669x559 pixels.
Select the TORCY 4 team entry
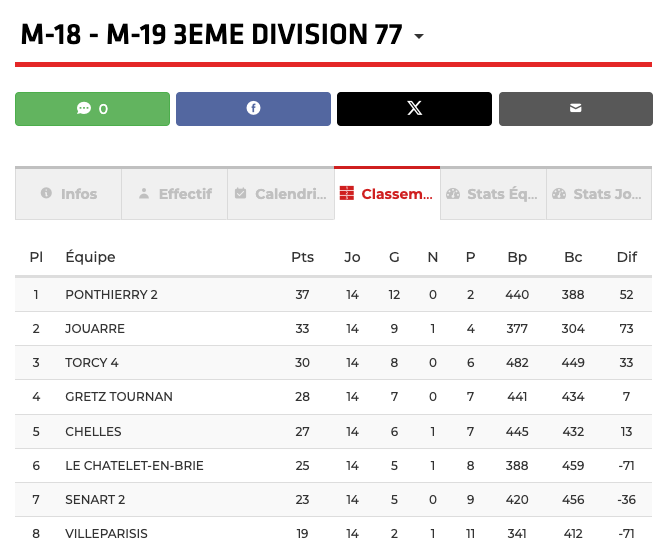click(92, 363)
